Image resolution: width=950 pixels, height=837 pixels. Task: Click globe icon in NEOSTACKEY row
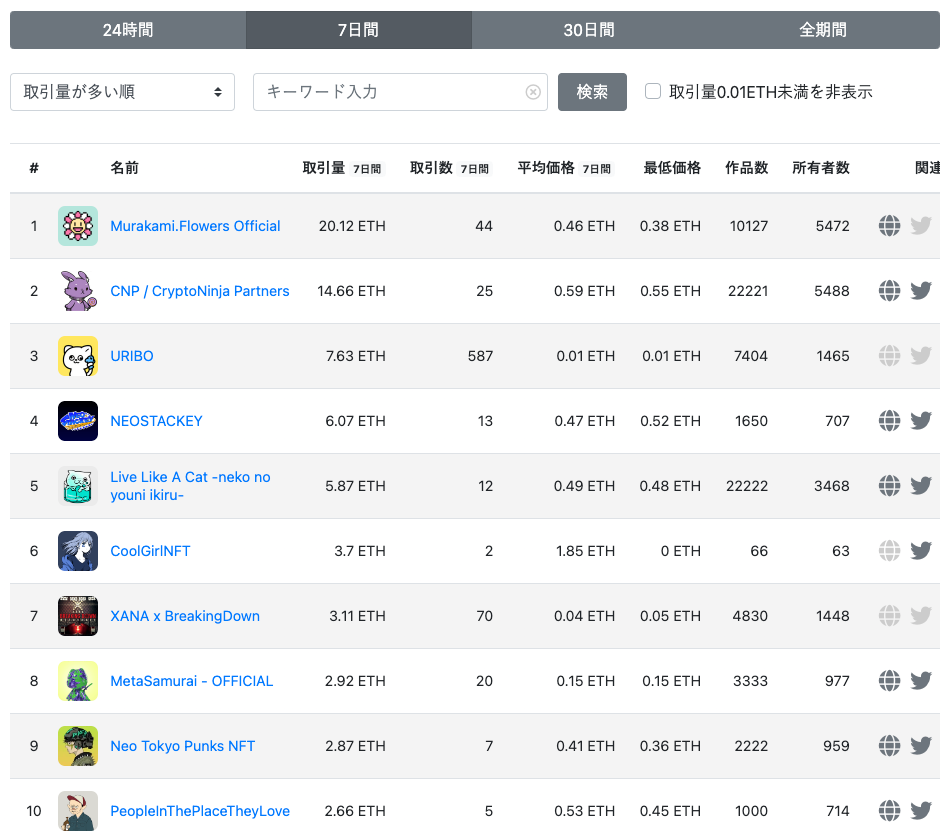click(889, 421)
